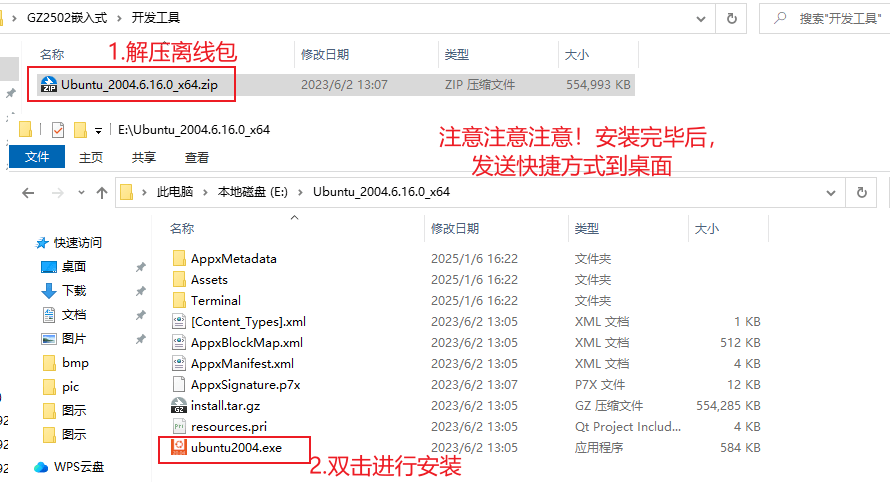Select the Assets folder icon

[179, 280]
